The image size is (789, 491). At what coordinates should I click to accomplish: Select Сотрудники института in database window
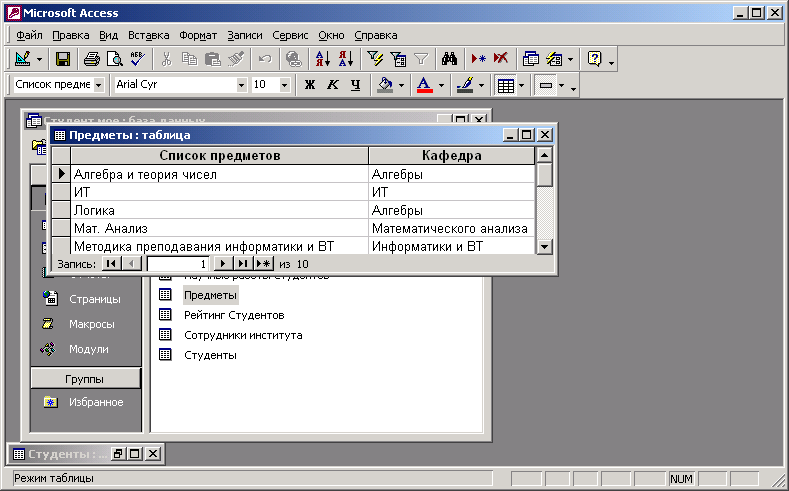[x=243, y=335]
